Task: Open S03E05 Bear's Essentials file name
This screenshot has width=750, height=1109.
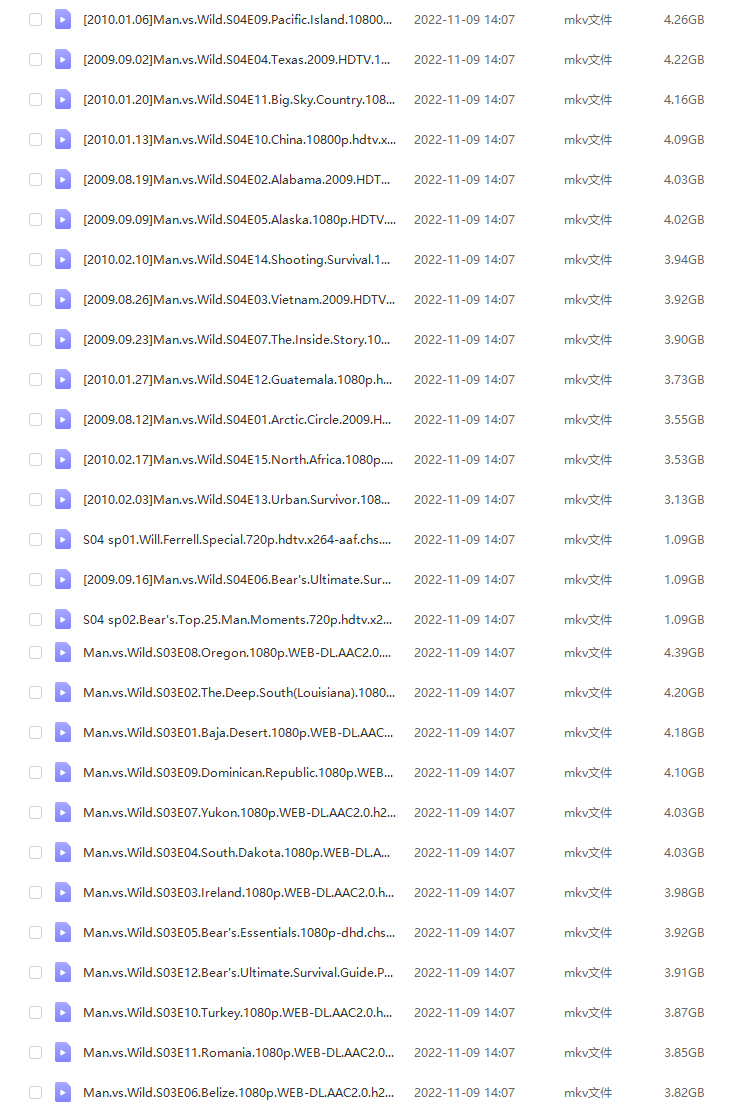Action: (x=239, y=932)
